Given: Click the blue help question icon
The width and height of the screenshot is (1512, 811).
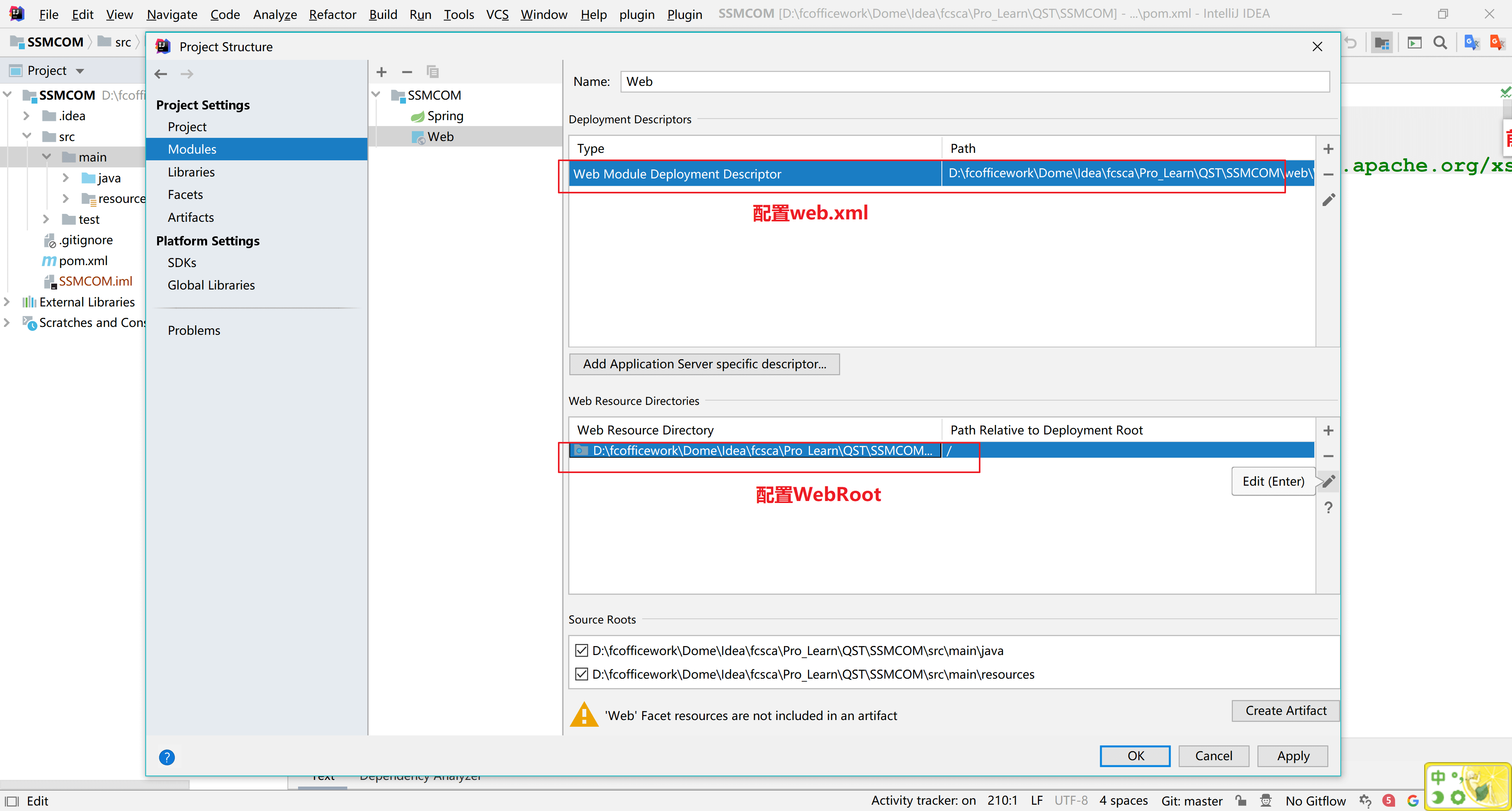Looking at the screenshot, I should pos(167,757).
